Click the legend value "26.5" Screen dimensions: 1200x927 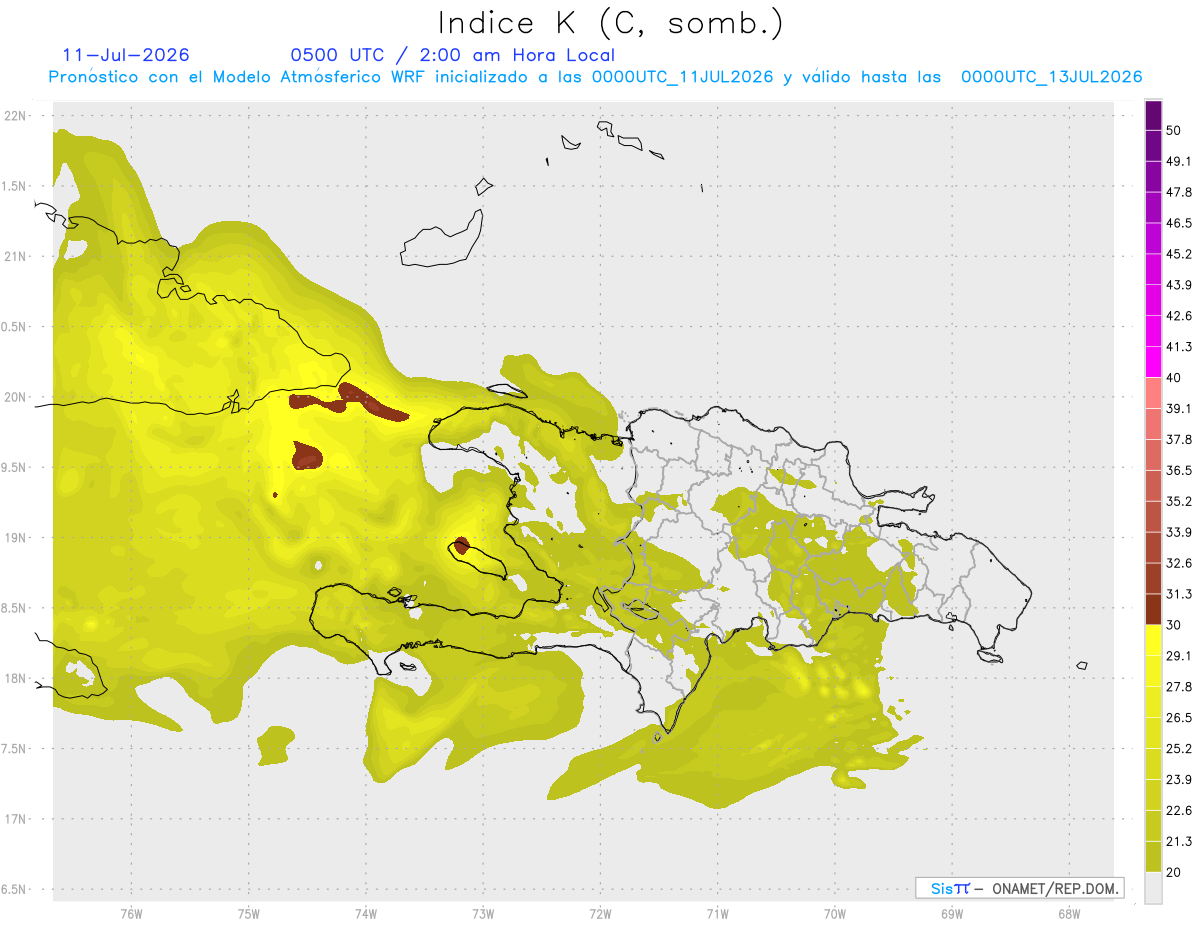point(1179,718)
